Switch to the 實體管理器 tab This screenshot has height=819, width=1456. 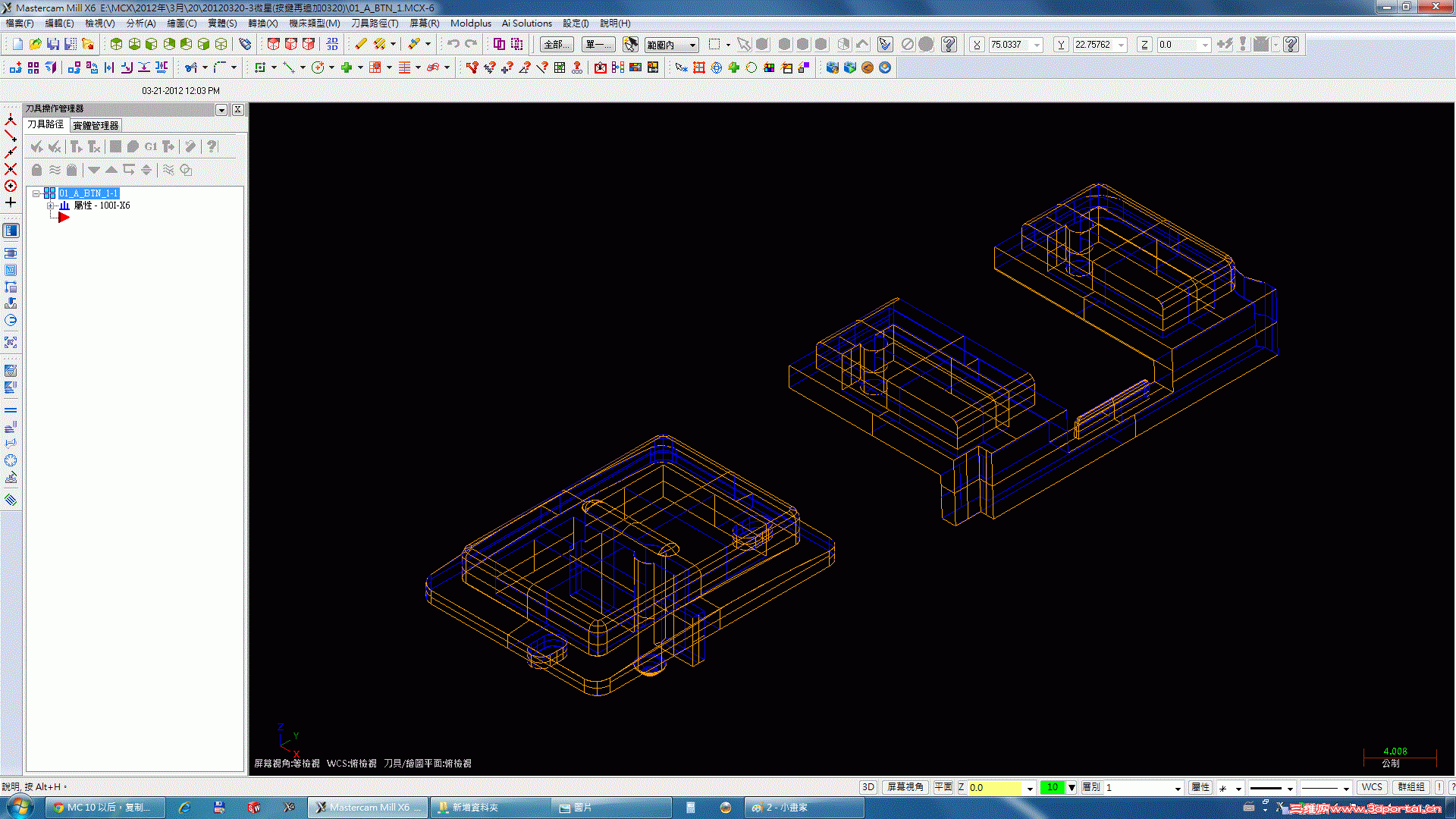click(96, 125)
